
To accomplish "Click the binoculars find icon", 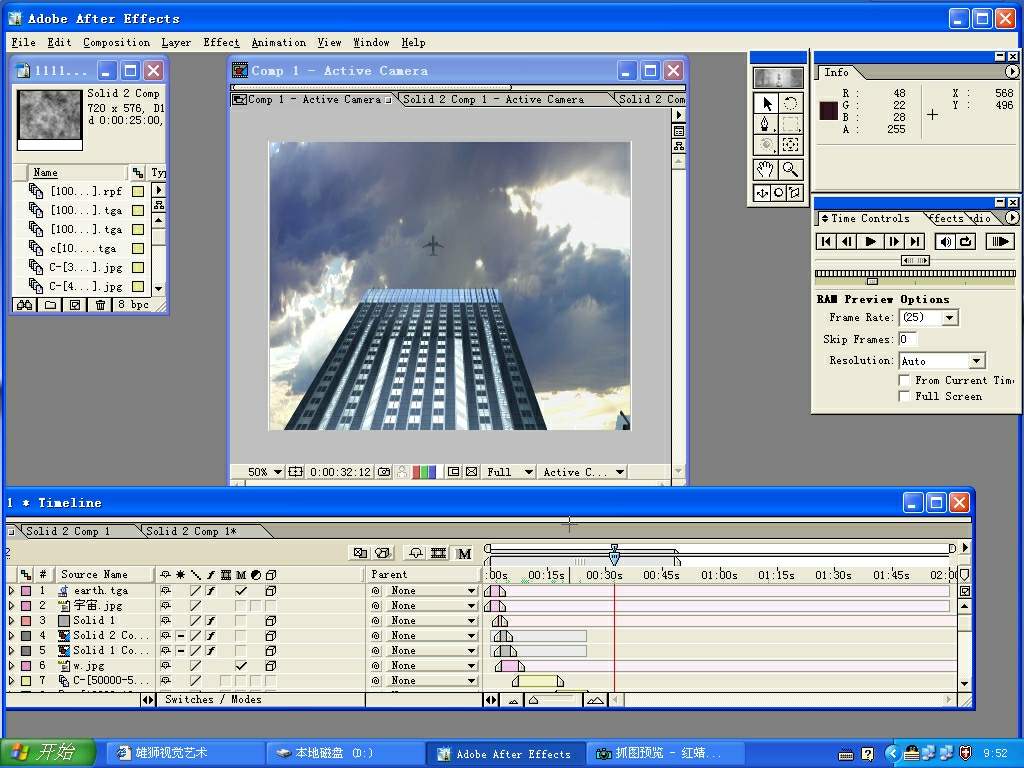I will (x=25, y=305).
